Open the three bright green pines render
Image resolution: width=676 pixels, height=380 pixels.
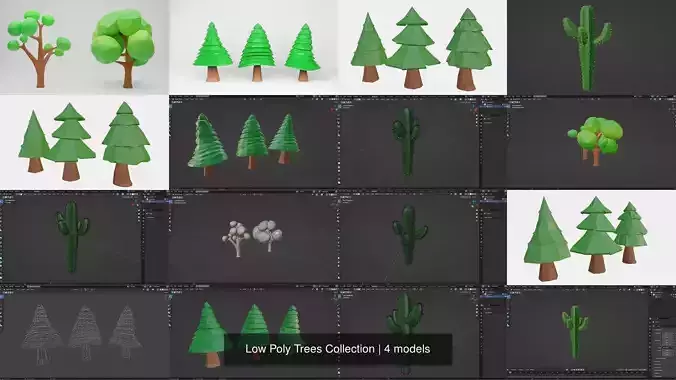click(x=254, y=47)
